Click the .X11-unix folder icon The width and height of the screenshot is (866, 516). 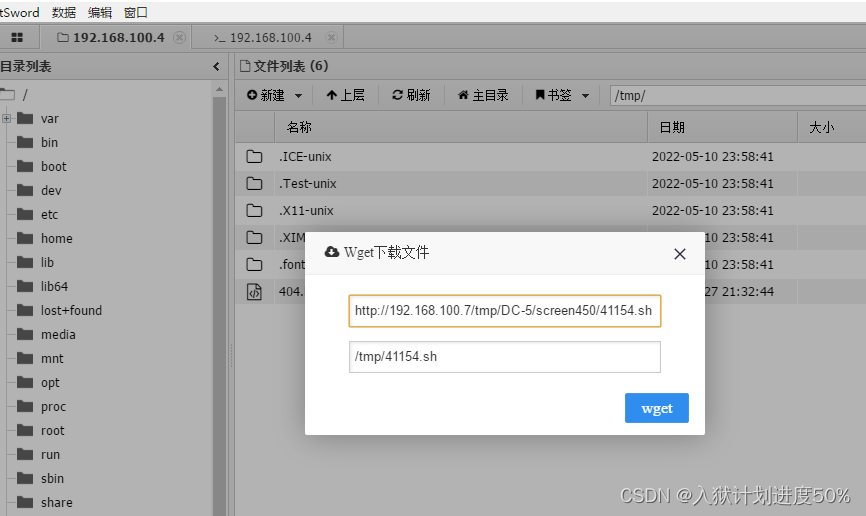(x=254, y=210)
